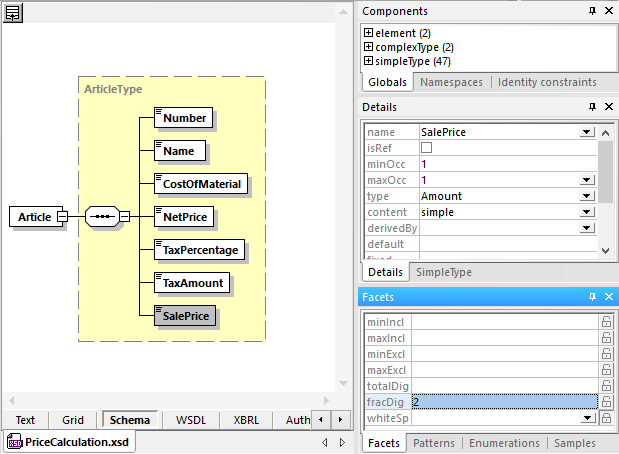The image size is (619, 454).
Task: Collapse the Article element node
Action: click(62, 216)
